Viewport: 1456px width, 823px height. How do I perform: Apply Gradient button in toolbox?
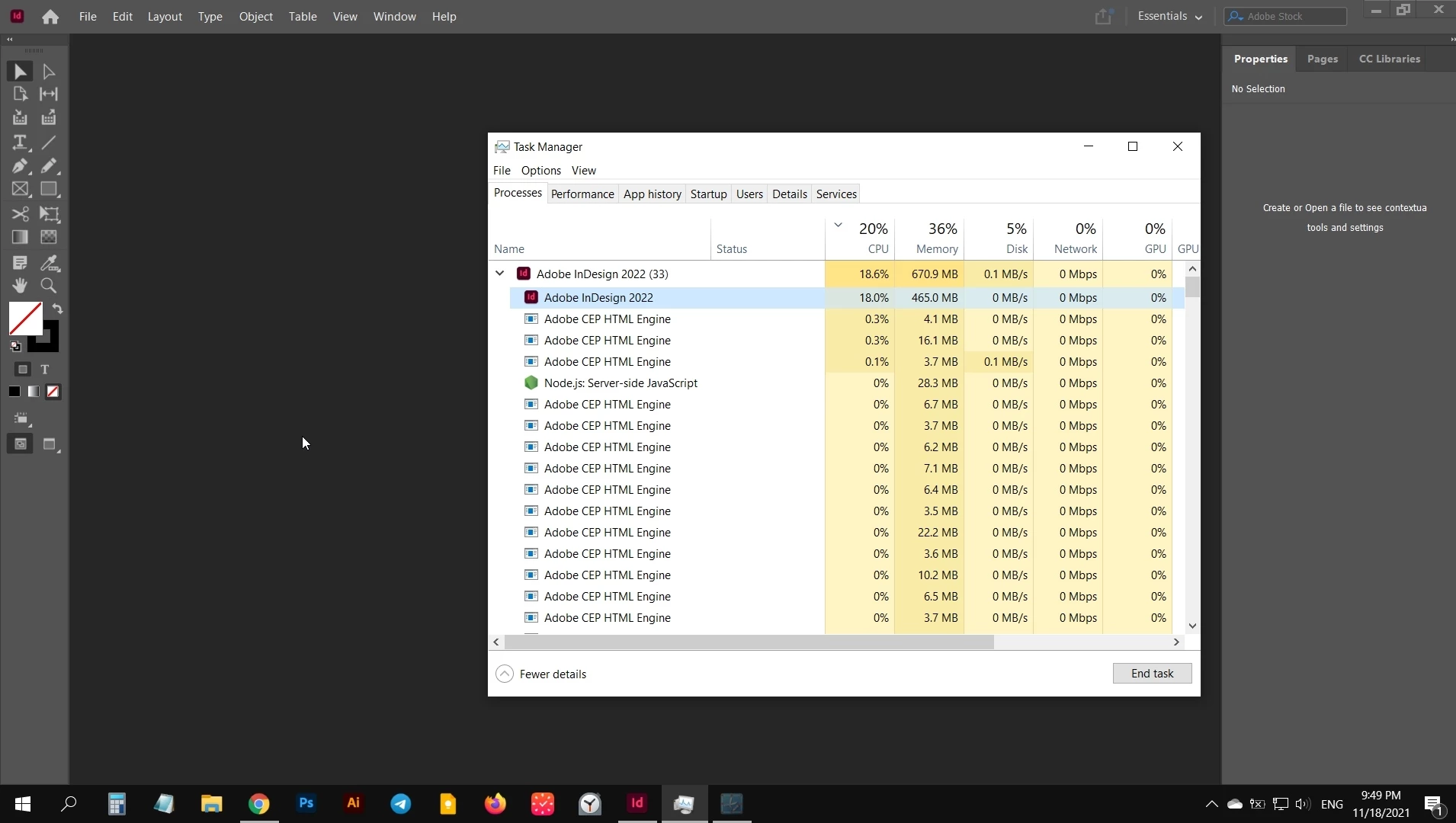point(34,392)
